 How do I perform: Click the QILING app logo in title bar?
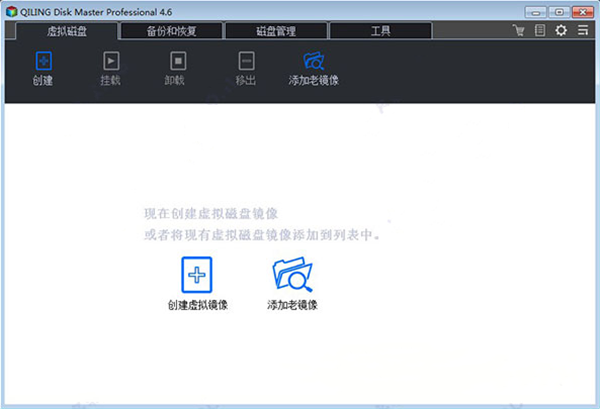click(11, 11)
